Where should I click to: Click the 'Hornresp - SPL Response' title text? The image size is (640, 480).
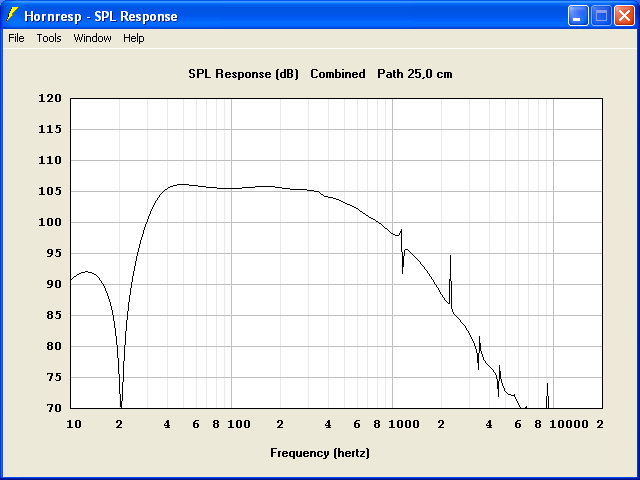pyautogui.click(x=101, y=17)
